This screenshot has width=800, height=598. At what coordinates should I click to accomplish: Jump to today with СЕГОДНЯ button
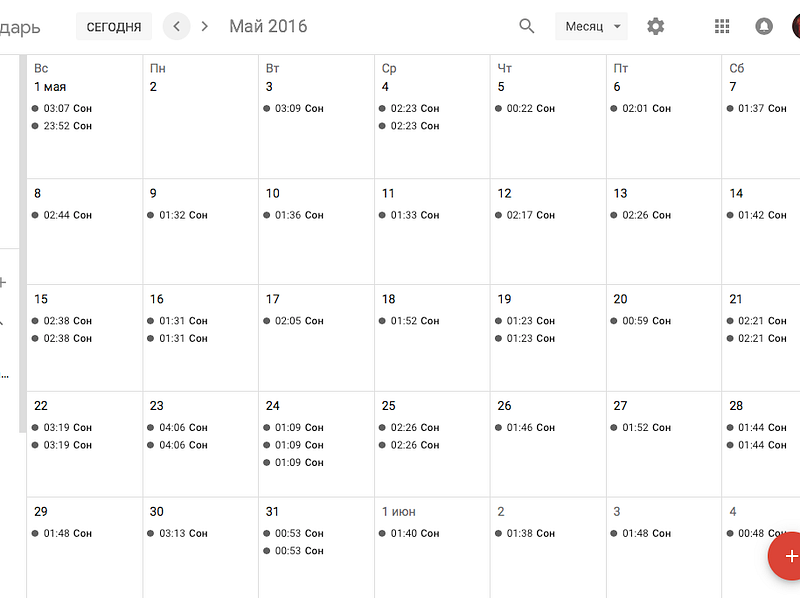click(114, 27)
